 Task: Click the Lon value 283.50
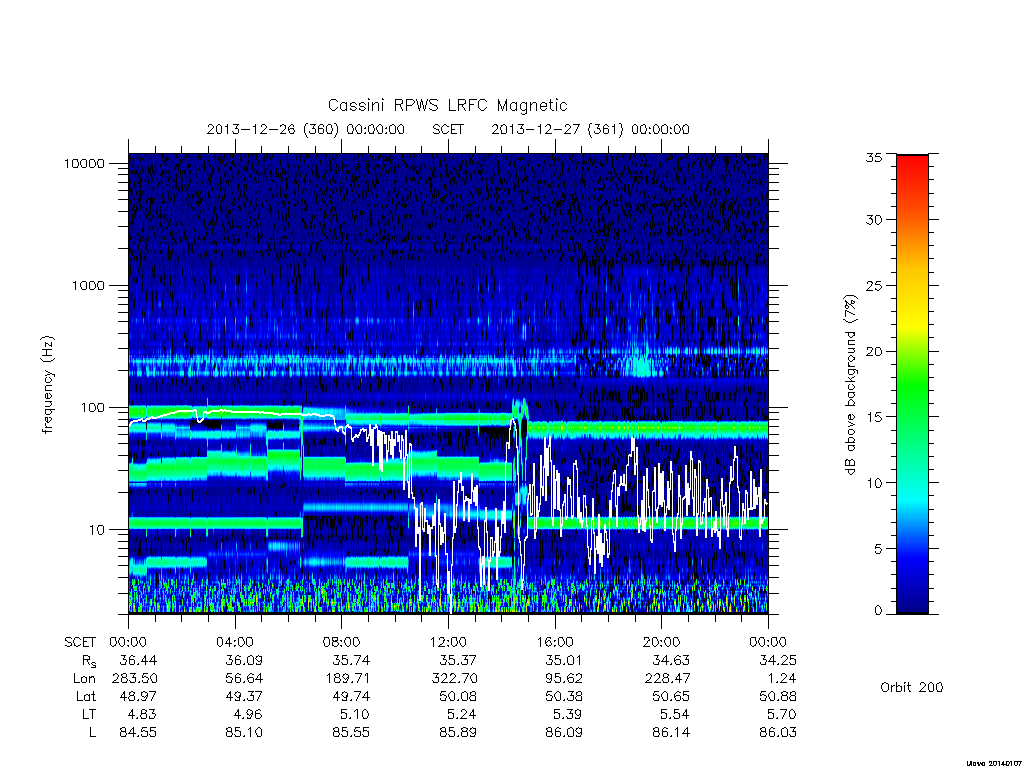point(135,679)
